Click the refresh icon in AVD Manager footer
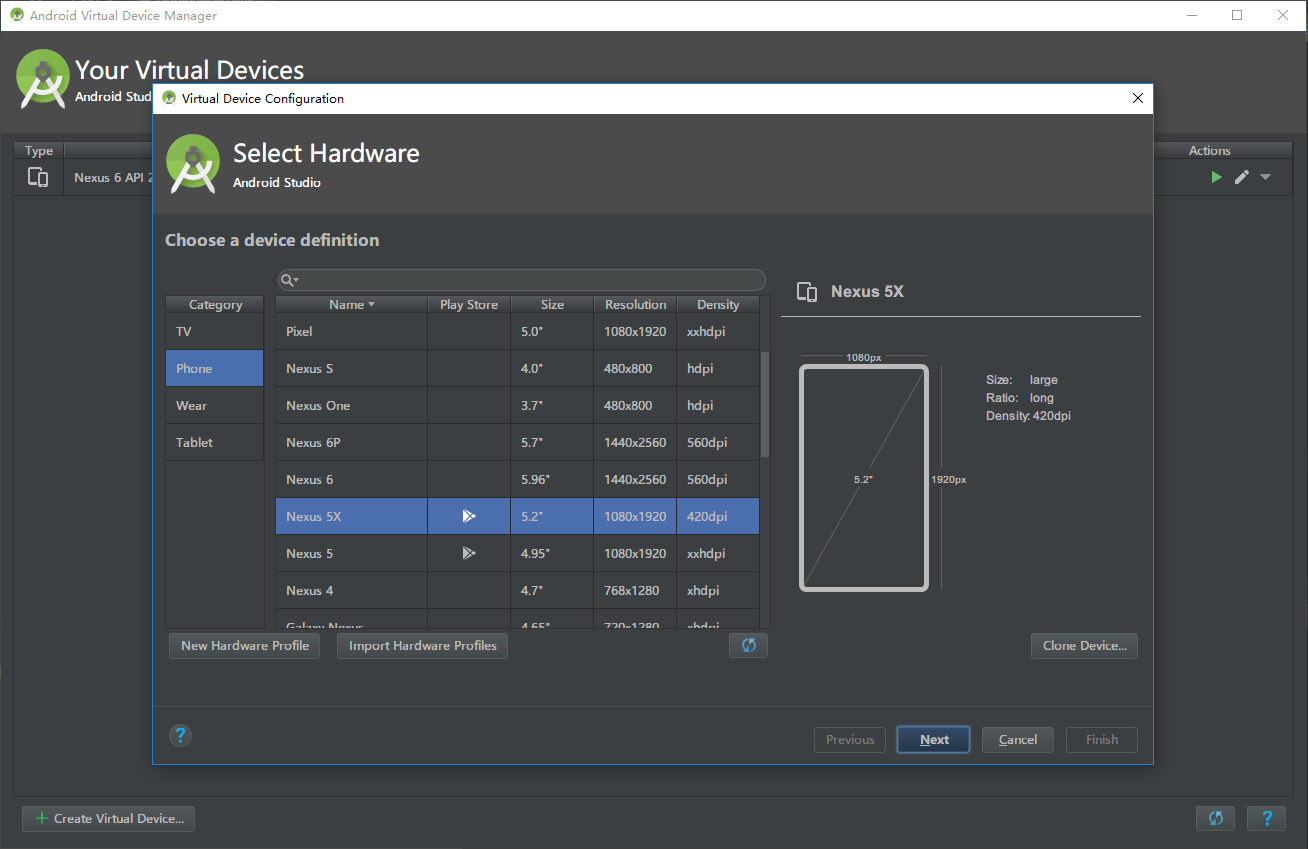 1215,818
